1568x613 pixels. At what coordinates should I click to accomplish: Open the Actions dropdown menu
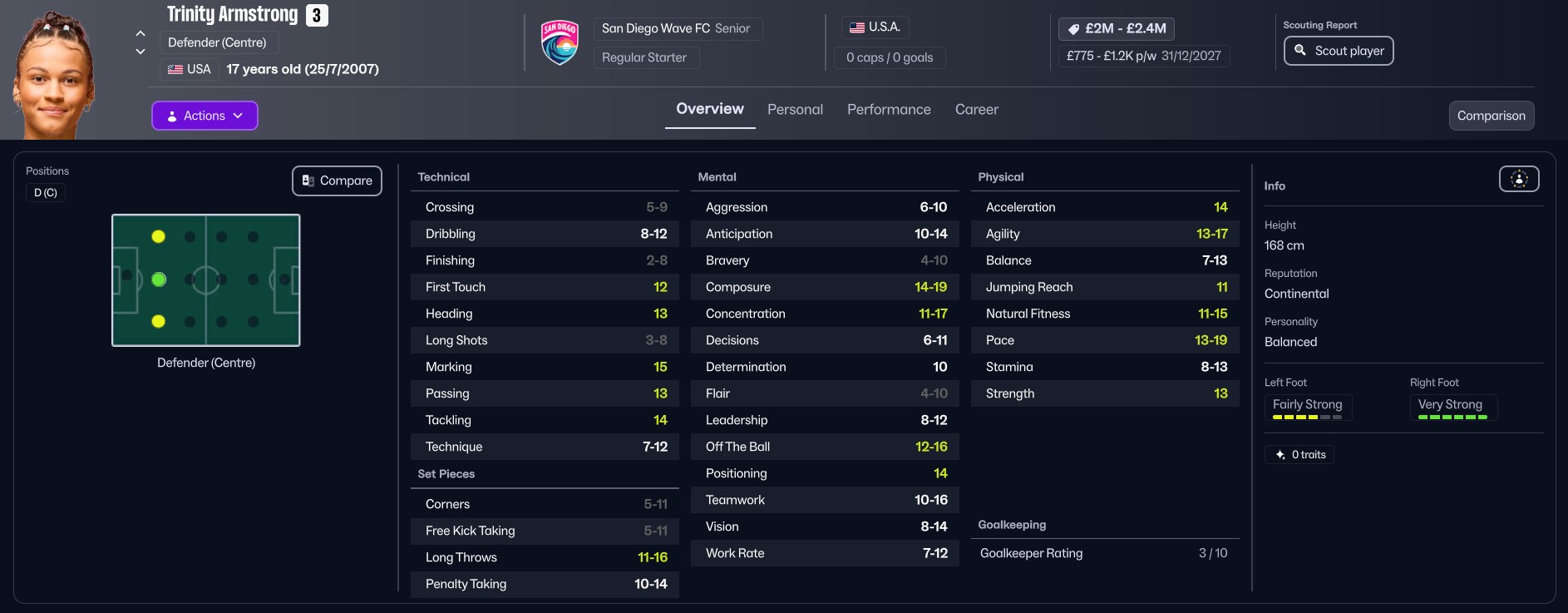[205, 116]
